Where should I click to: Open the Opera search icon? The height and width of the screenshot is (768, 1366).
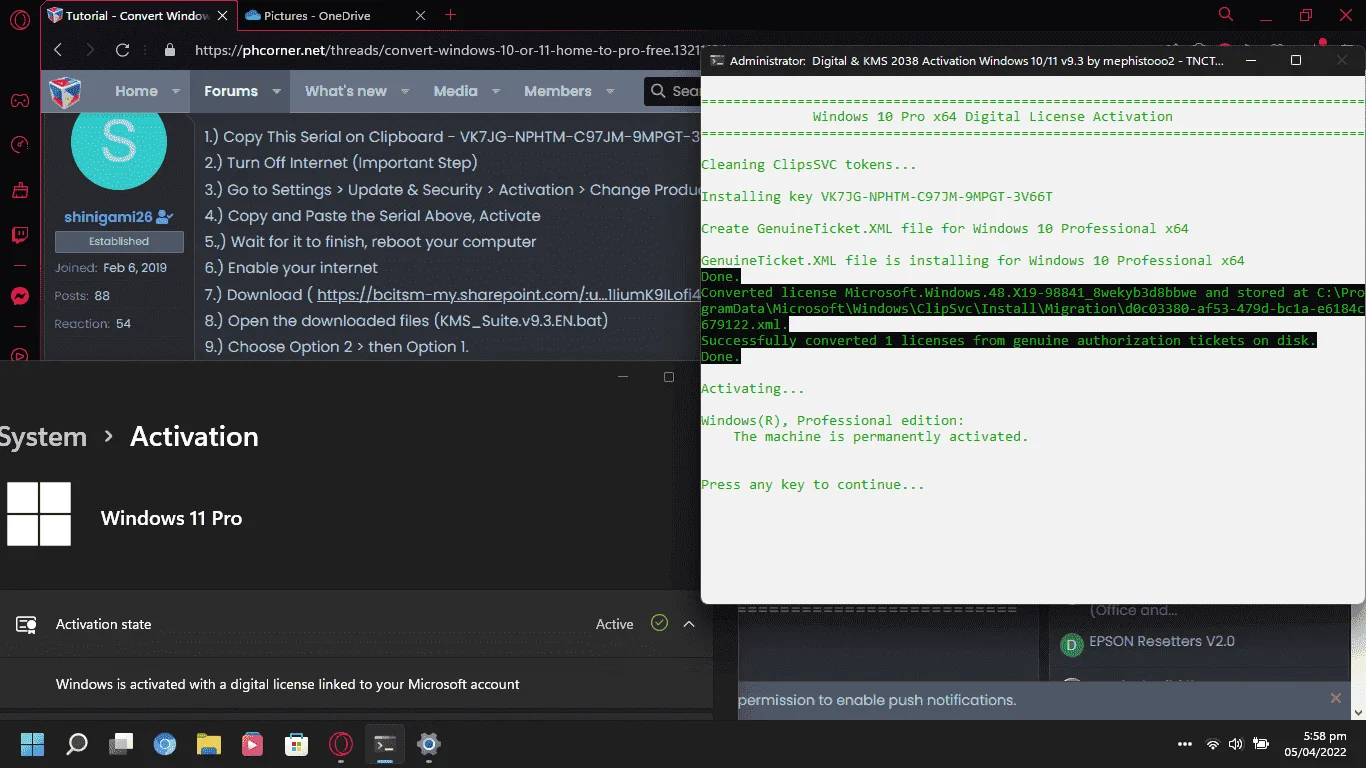[x=1226, y=15]
